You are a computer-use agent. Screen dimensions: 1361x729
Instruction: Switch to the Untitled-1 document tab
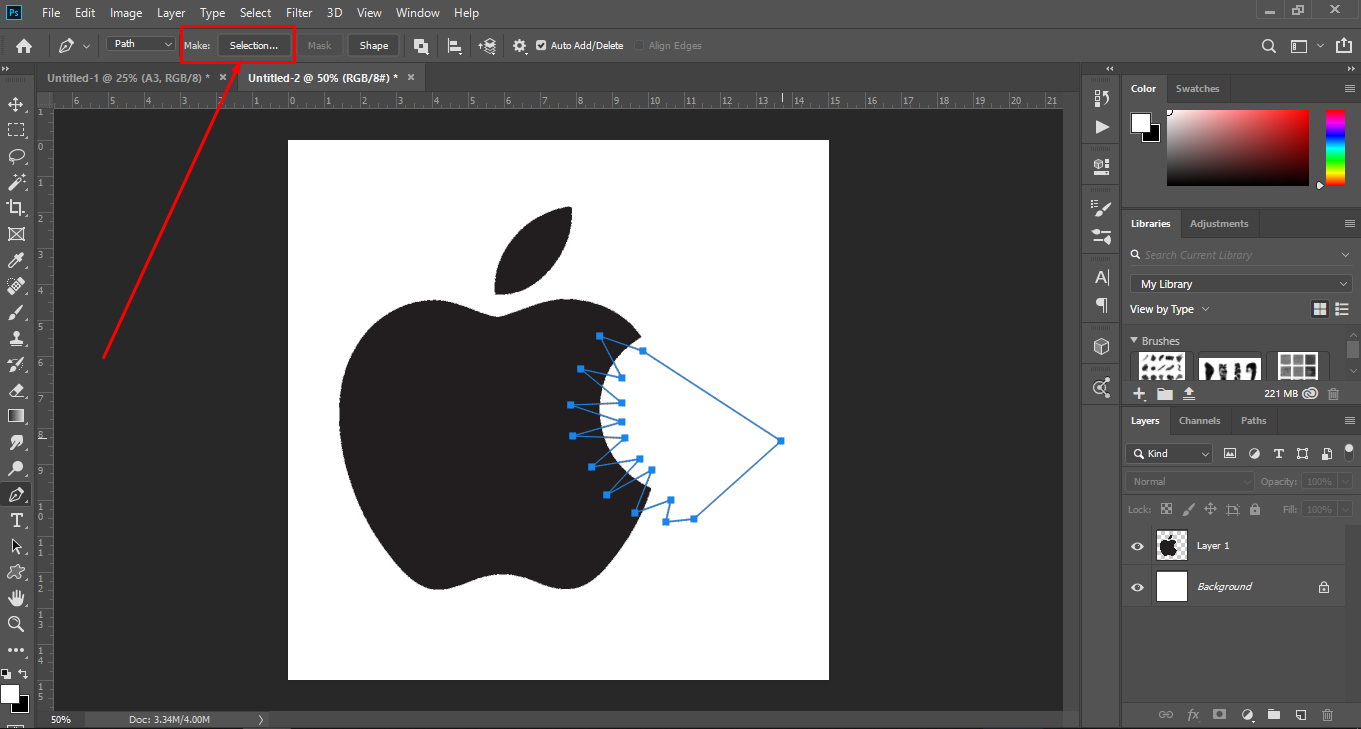coord(128,77)
